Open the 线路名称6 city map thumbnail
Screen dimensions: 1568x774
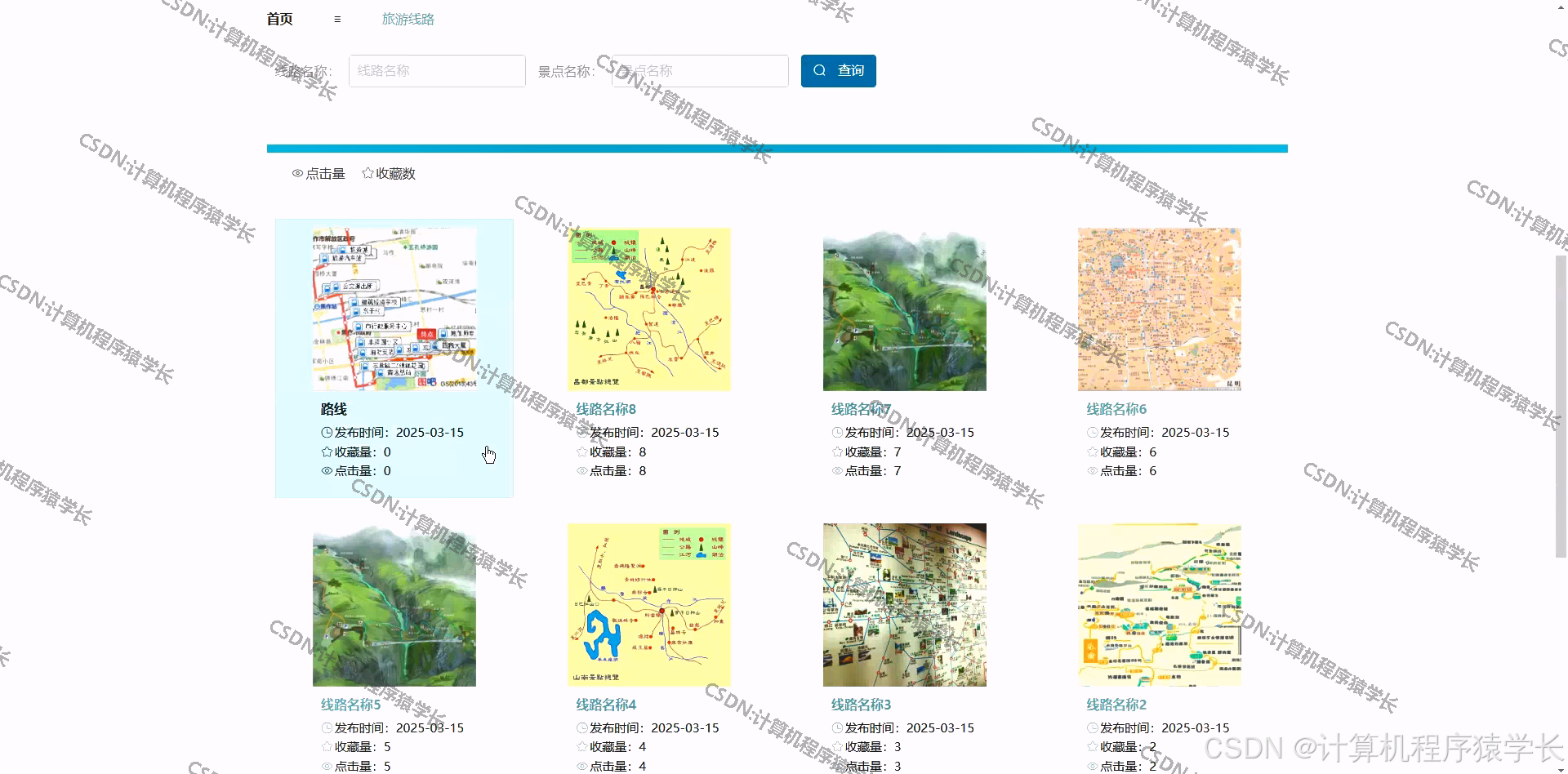[1160, 309]
